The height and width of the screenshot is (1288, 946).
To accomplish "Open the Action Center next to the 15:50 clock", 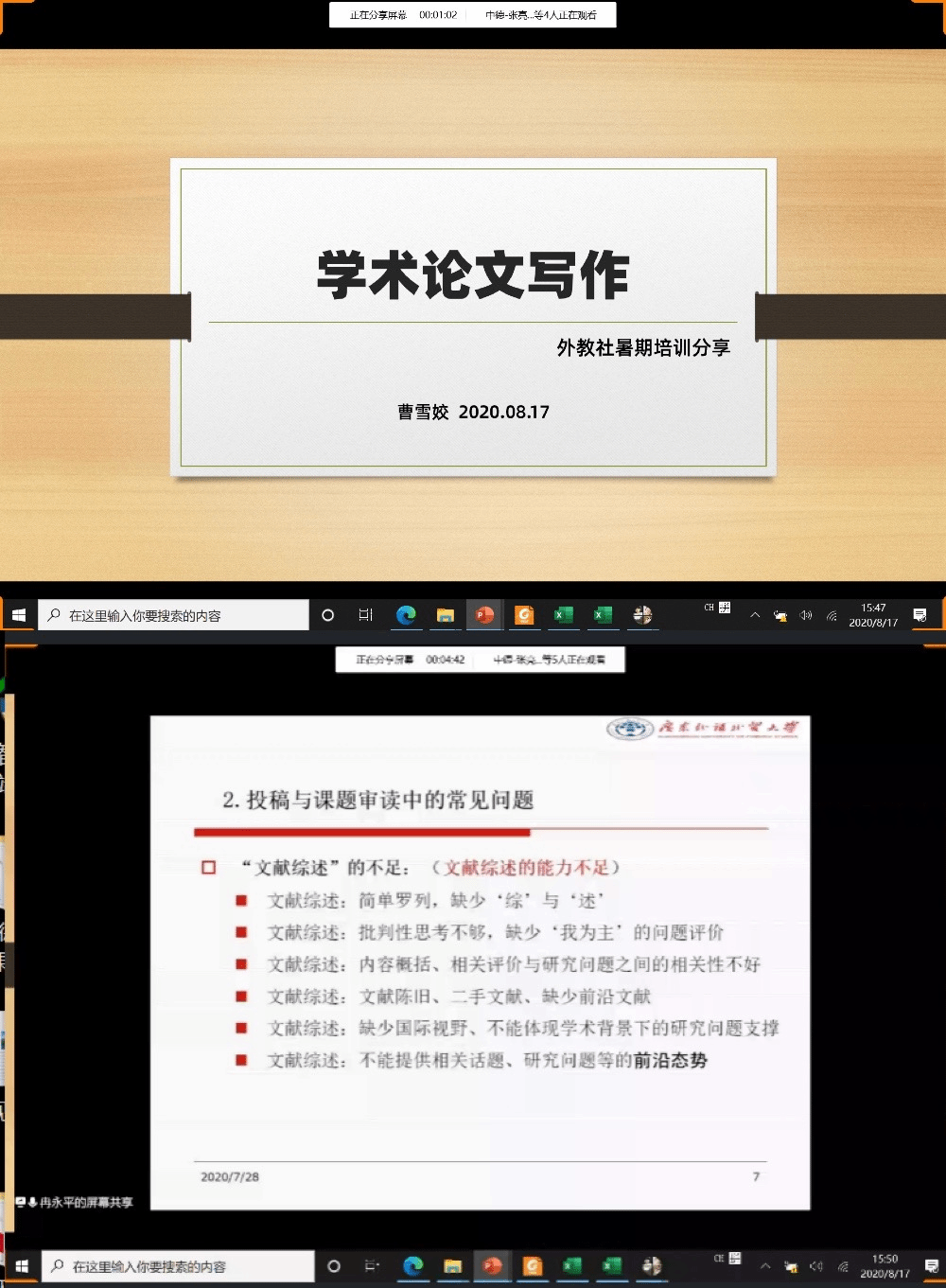I will pyautogui.click(x=932, y=1266).
